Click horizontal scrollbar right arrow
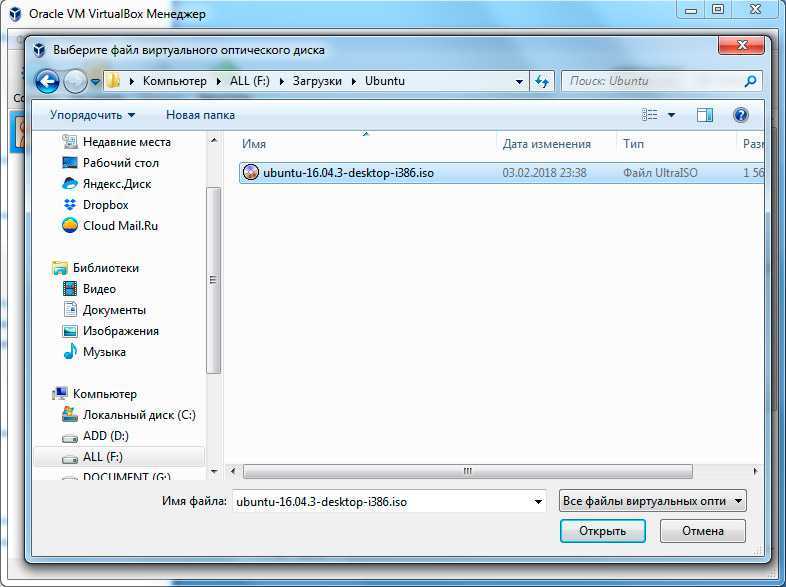This screenshot has height=587, width=786. click(x=755, y=471)
